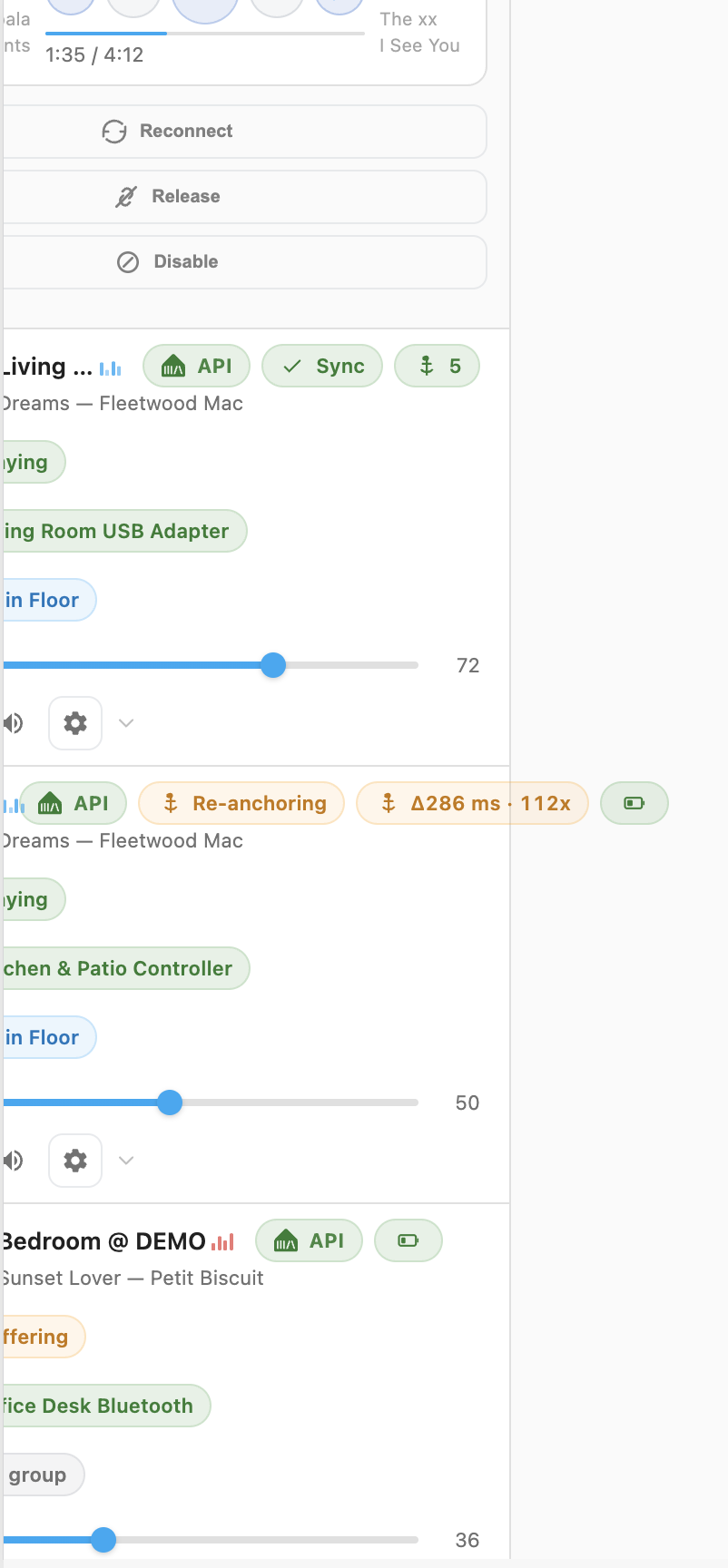Mute the Living Room speaker
The height and width of the screenshot is (1568, 728).
tap(13, 723)
